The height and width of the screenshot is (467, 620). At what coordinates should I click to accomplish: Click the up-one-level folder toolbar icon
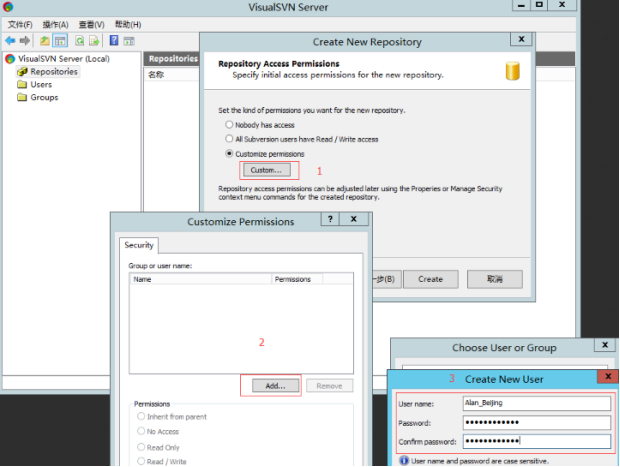point(45,40)
